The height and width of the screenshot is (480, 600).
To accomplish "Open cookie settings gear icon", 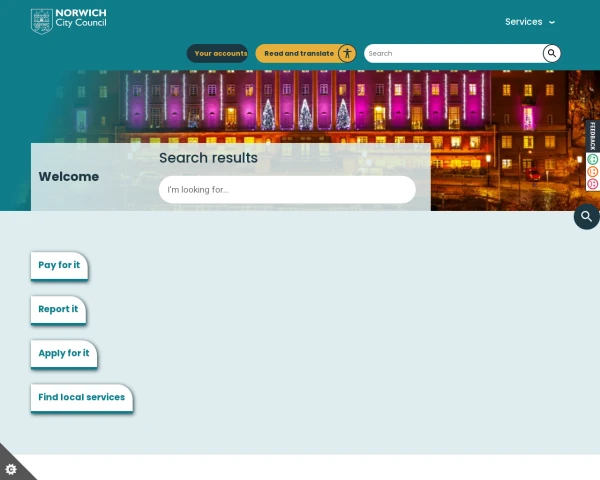I will (x=11, y=469).
